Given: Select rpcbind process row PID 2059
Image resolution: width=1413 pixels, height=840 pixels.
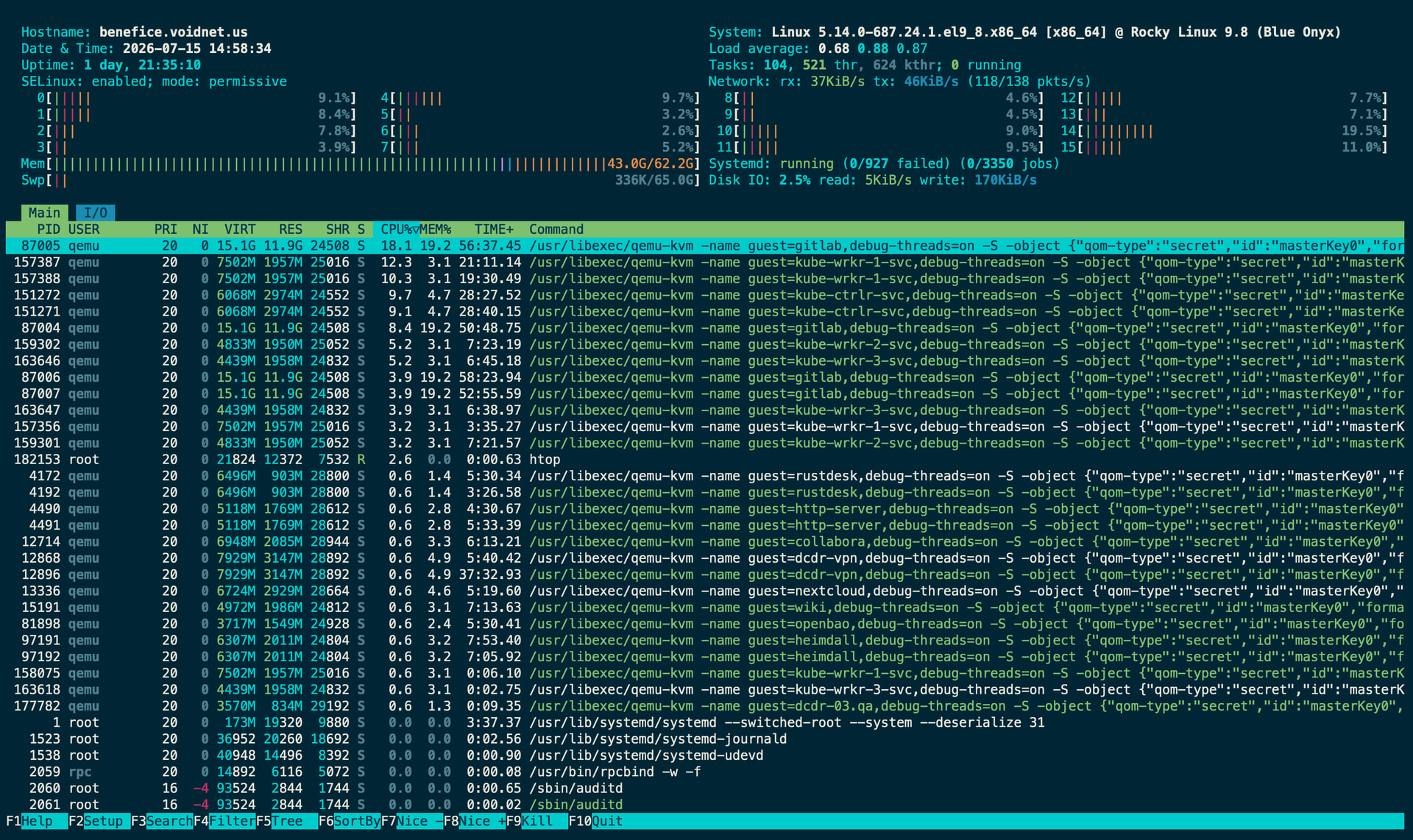Looking at the screenshot, I should point(705,772).
